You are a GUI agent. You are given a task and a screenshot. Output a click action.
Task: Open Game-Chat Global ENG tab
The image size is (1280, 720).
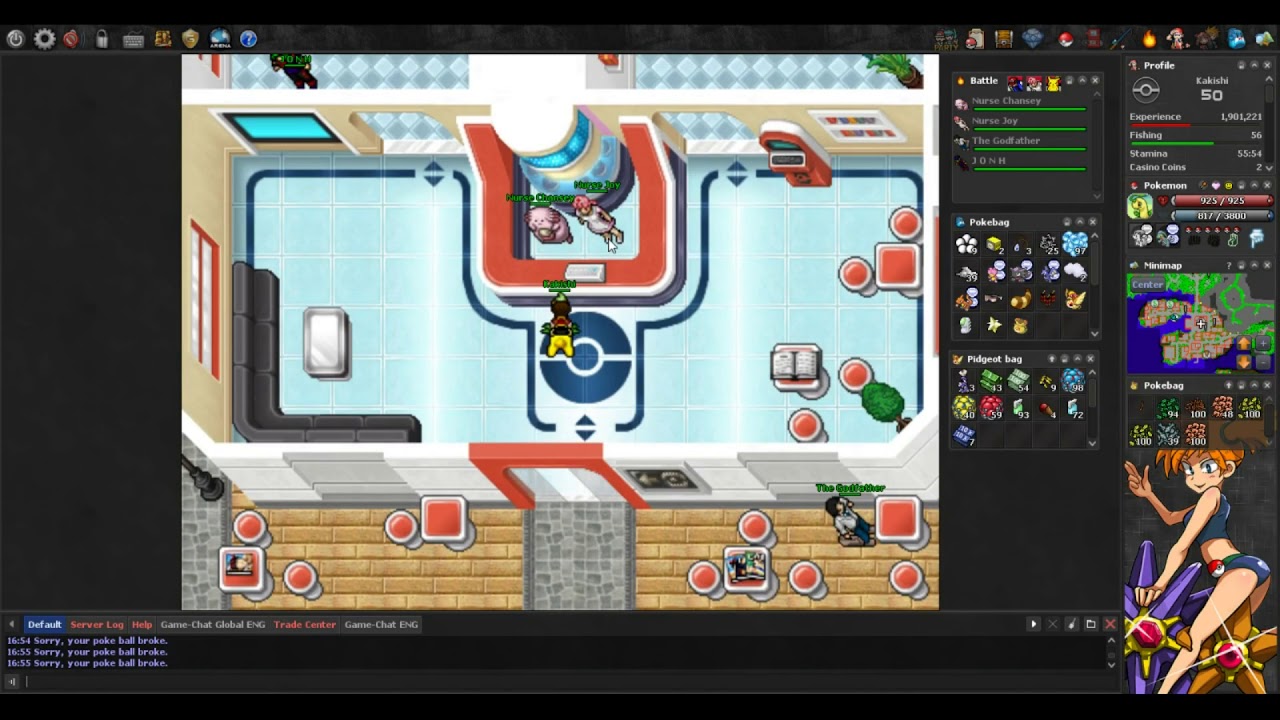click(x=212, y=624)
